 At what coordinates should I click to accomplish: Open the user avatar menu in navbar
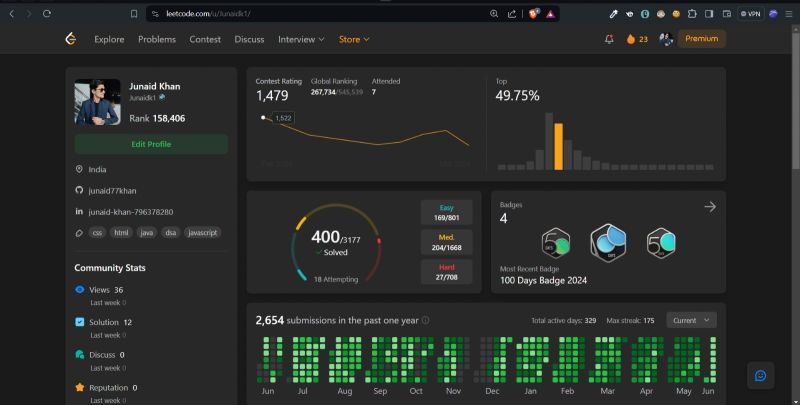tap(666, 39)
